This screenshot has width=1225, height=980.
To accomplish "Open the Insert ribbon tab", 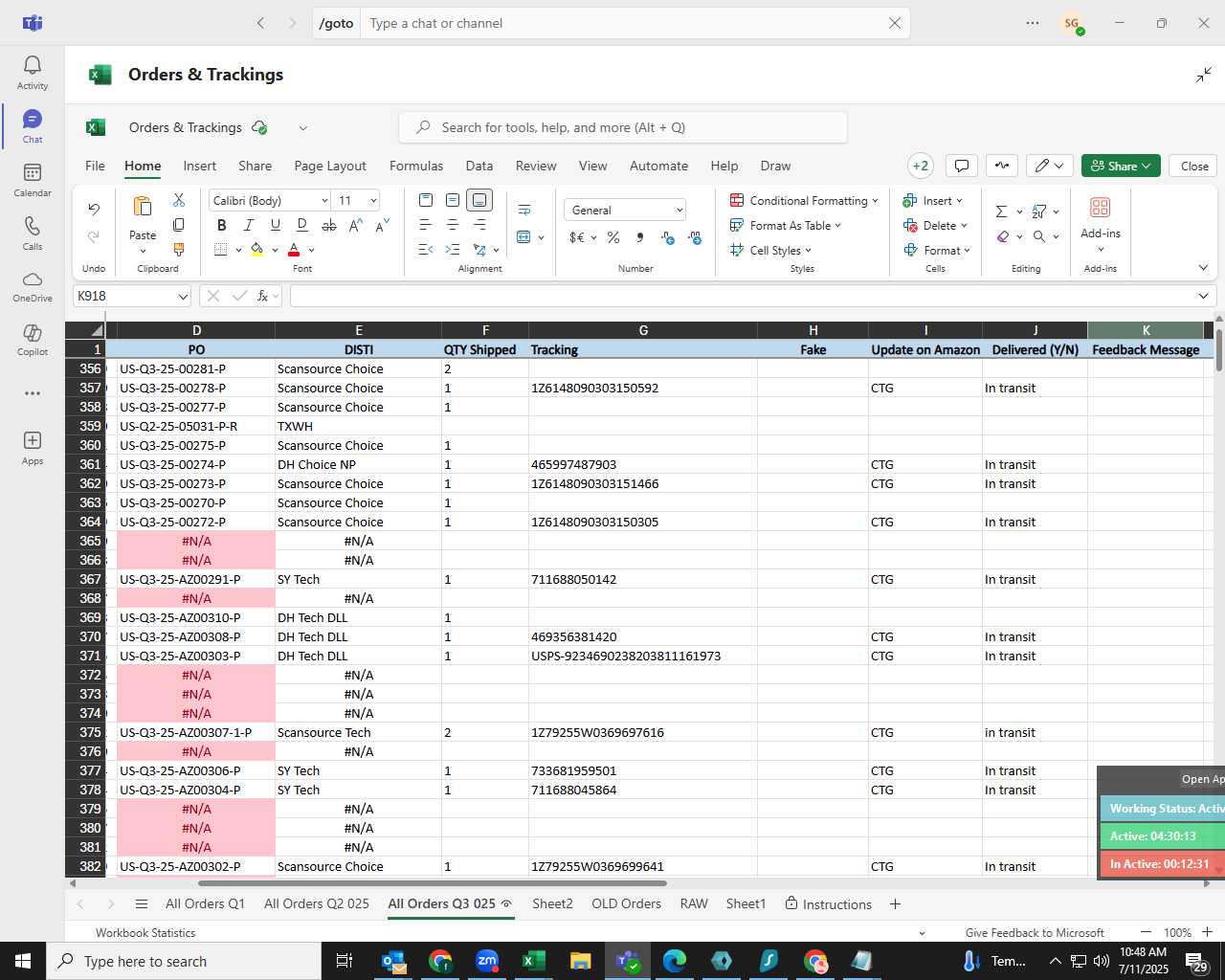I will coord(200,166).
